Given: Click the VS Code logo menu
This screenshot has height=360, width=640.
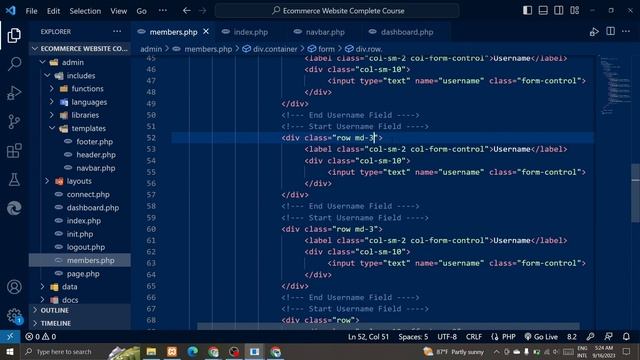Looking at the screenshot, I should click(x=11, y=11).
